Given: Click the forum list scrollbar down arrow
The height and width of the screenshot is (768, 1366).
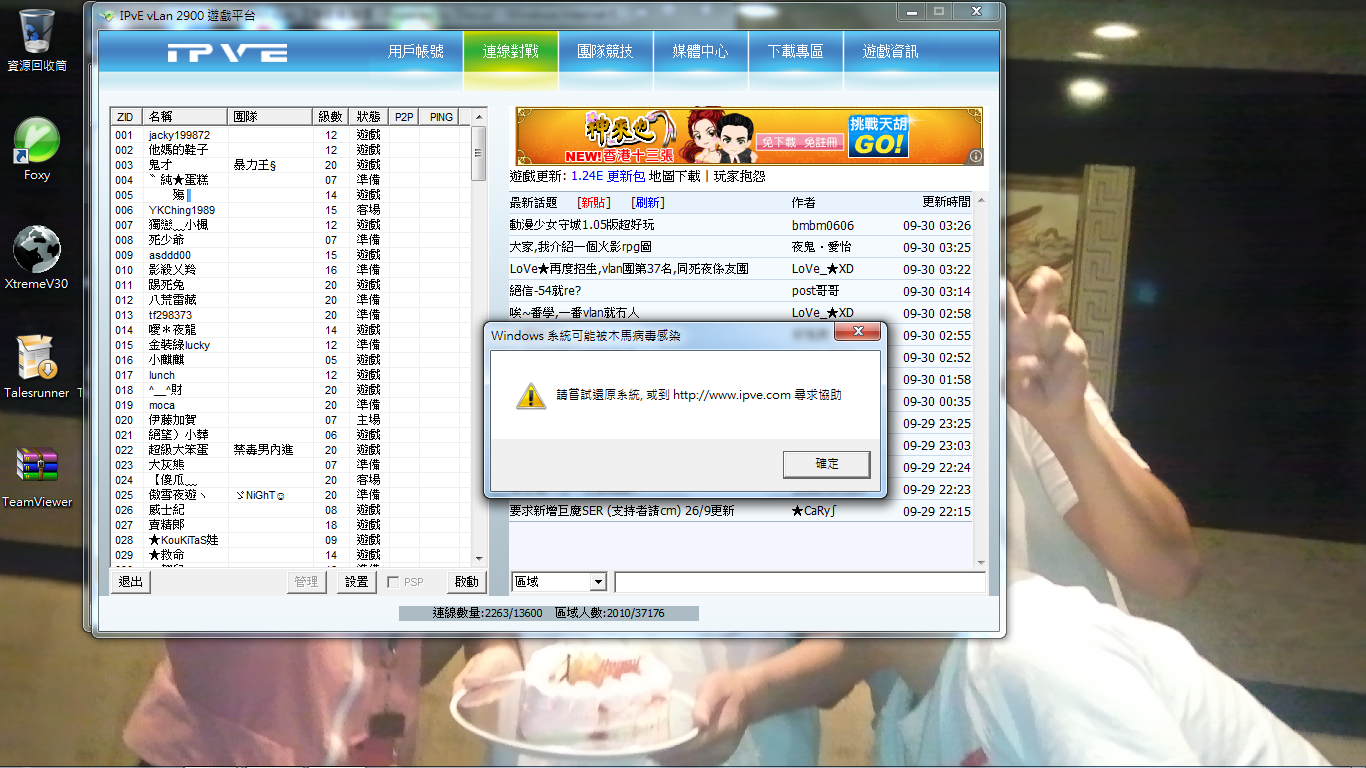Looking at the screenshot, I should pos(980,563).
